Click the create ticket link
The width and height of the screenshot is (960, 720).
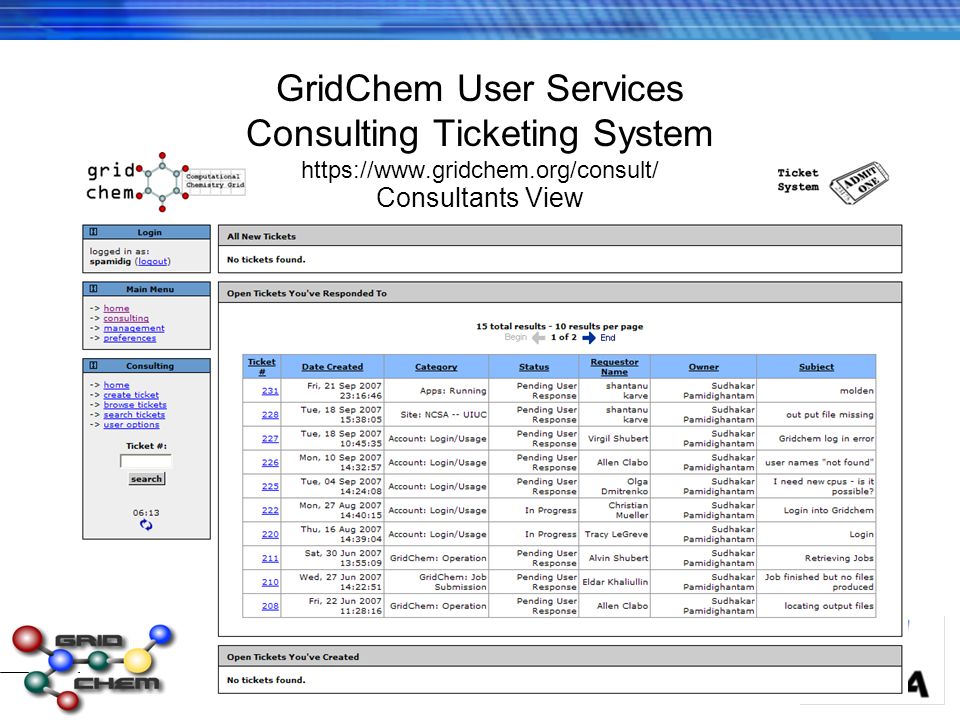click(x=131, y=395)
